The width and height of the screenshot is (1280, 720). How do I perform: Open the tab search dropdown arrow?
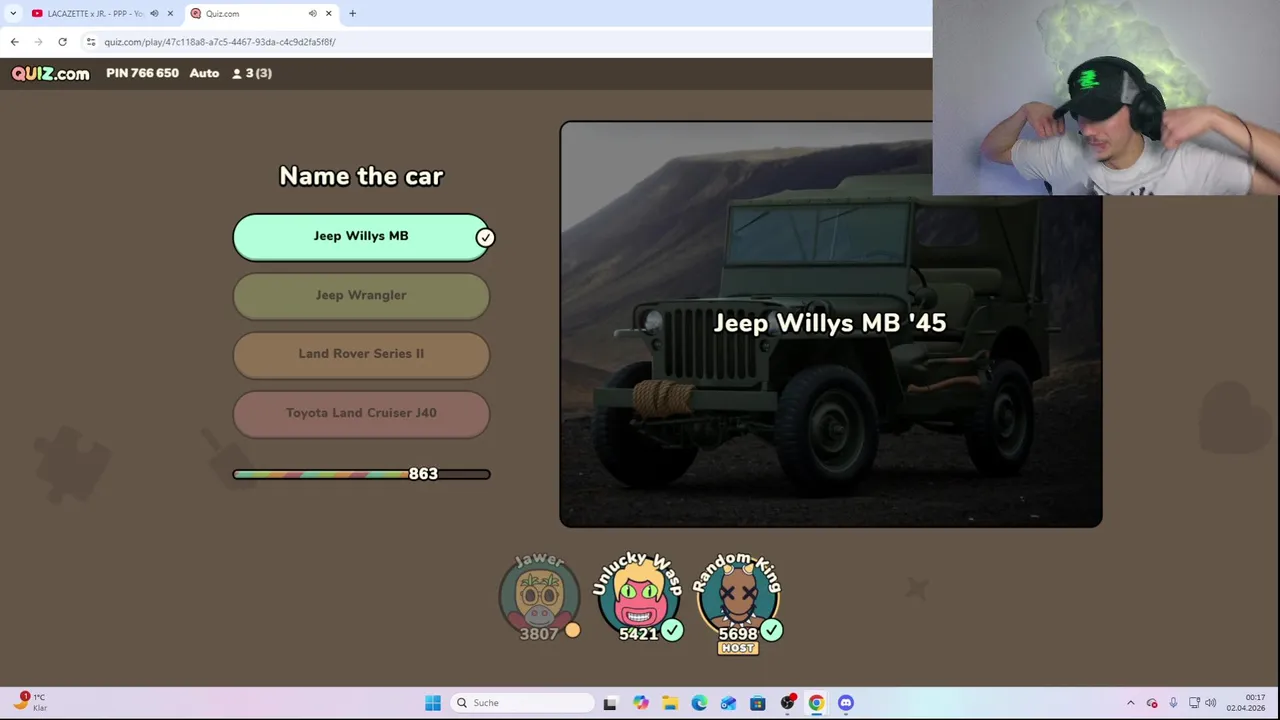tap(13, 13)
